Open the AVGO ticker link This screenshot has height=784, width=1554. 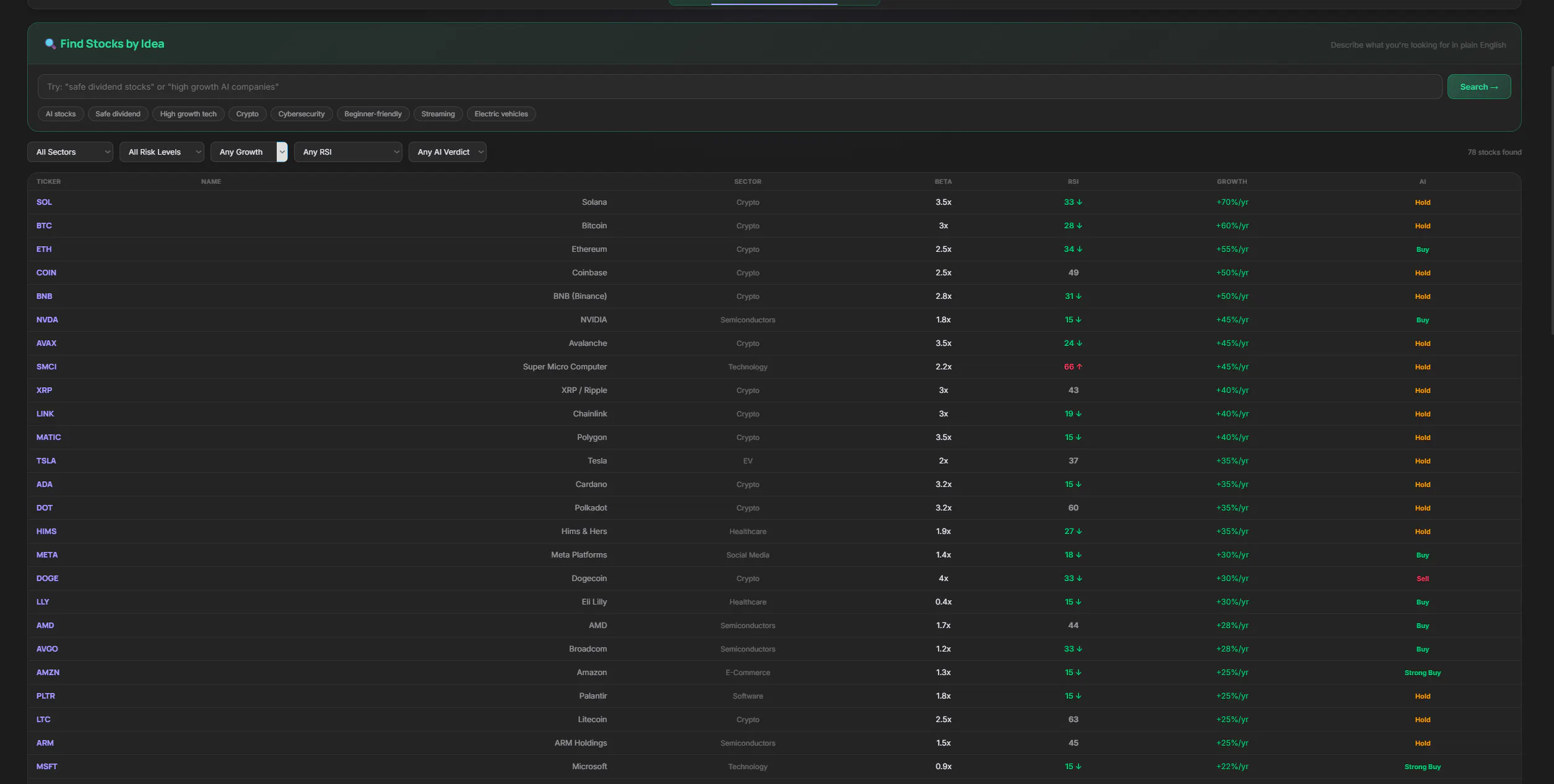[x=47, y=649]
